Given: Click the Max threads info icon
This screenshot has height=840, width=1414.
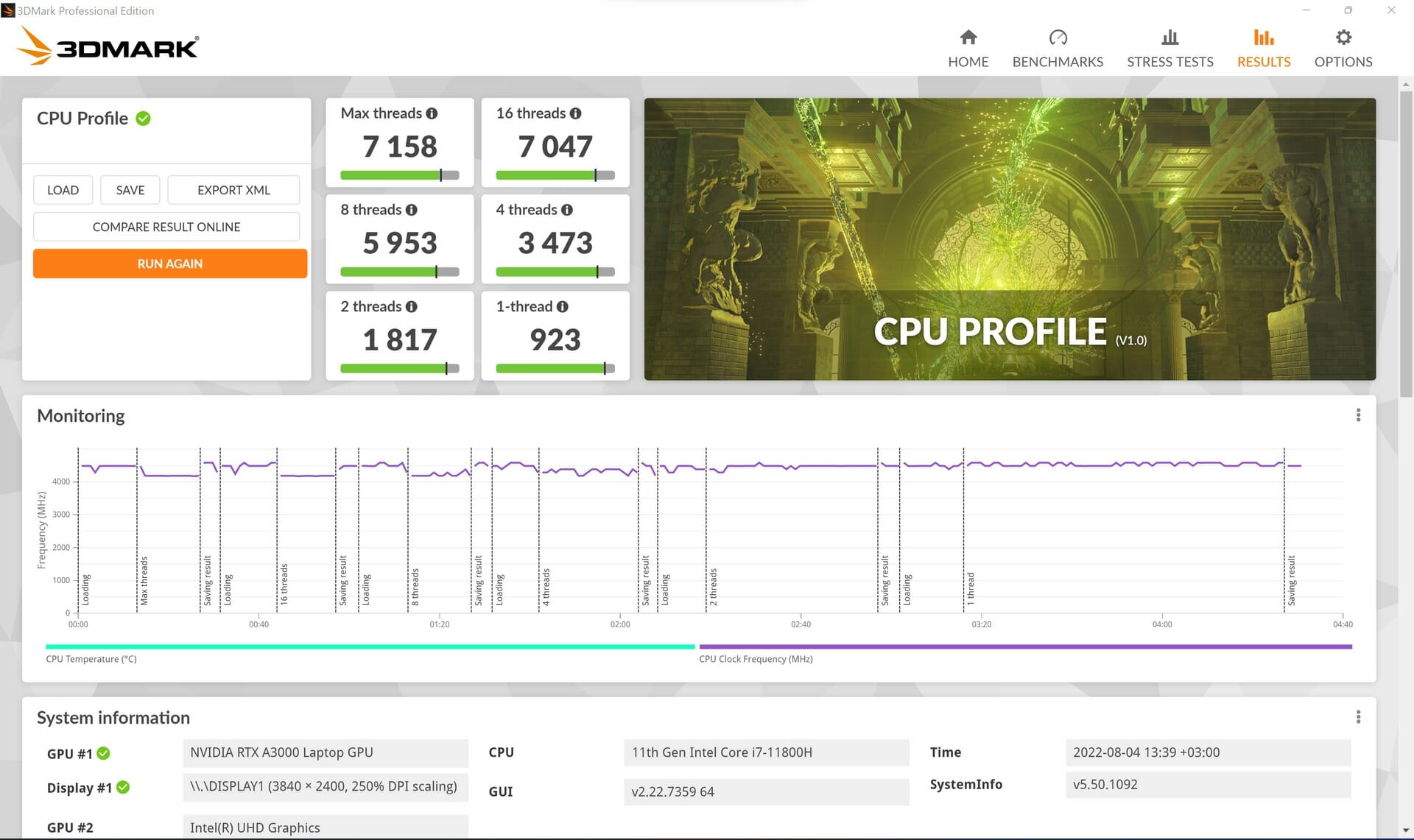Looking at the screenshot, I should pyautogui.click(x=430, y=113).
